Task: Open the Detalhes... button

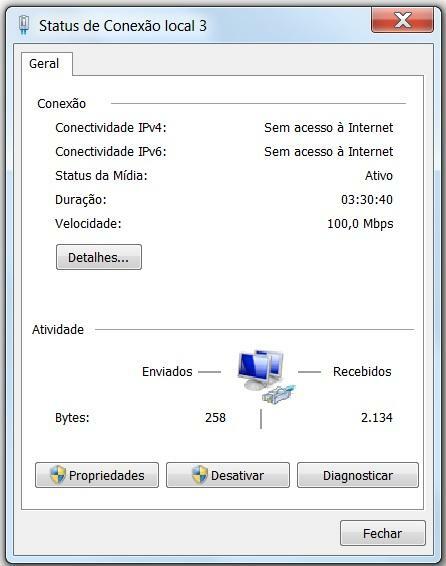Action: [x=99, y=257]
